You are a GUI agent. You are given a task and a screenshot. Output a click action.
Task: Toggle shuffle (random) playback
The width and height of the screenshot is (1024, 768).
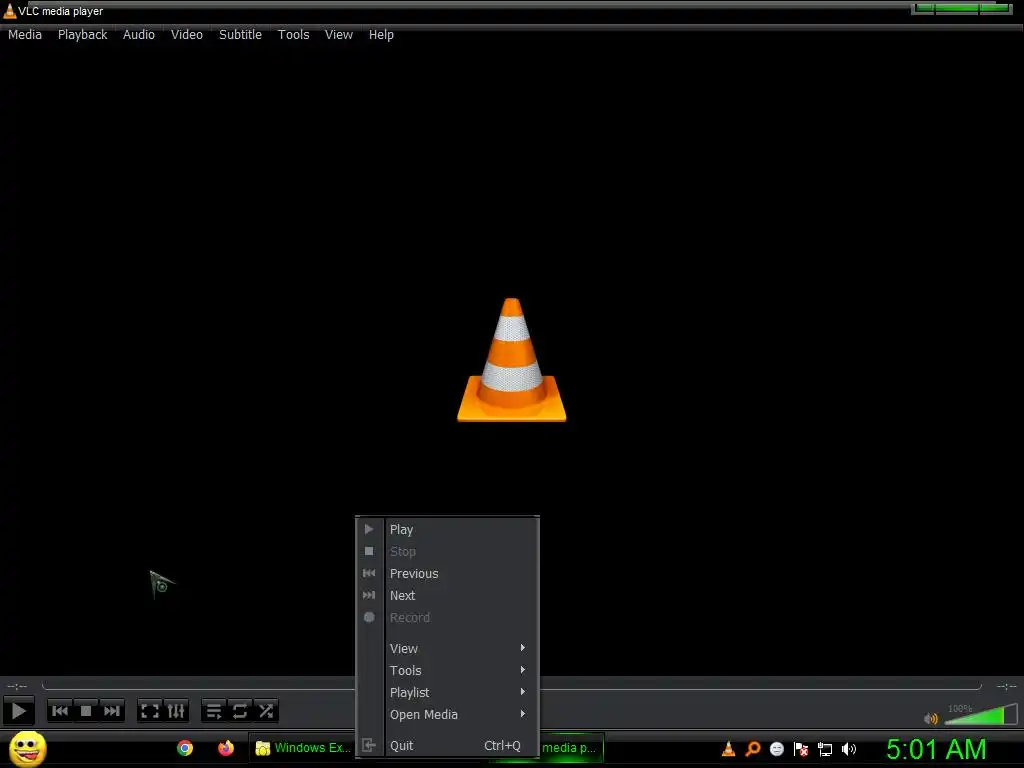coord(266,711)
